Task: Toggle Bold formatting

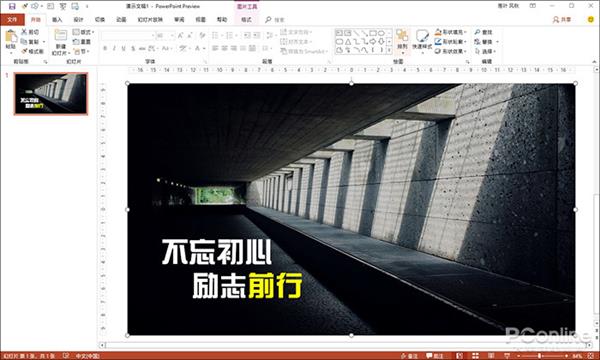Action: click(105, 49)
